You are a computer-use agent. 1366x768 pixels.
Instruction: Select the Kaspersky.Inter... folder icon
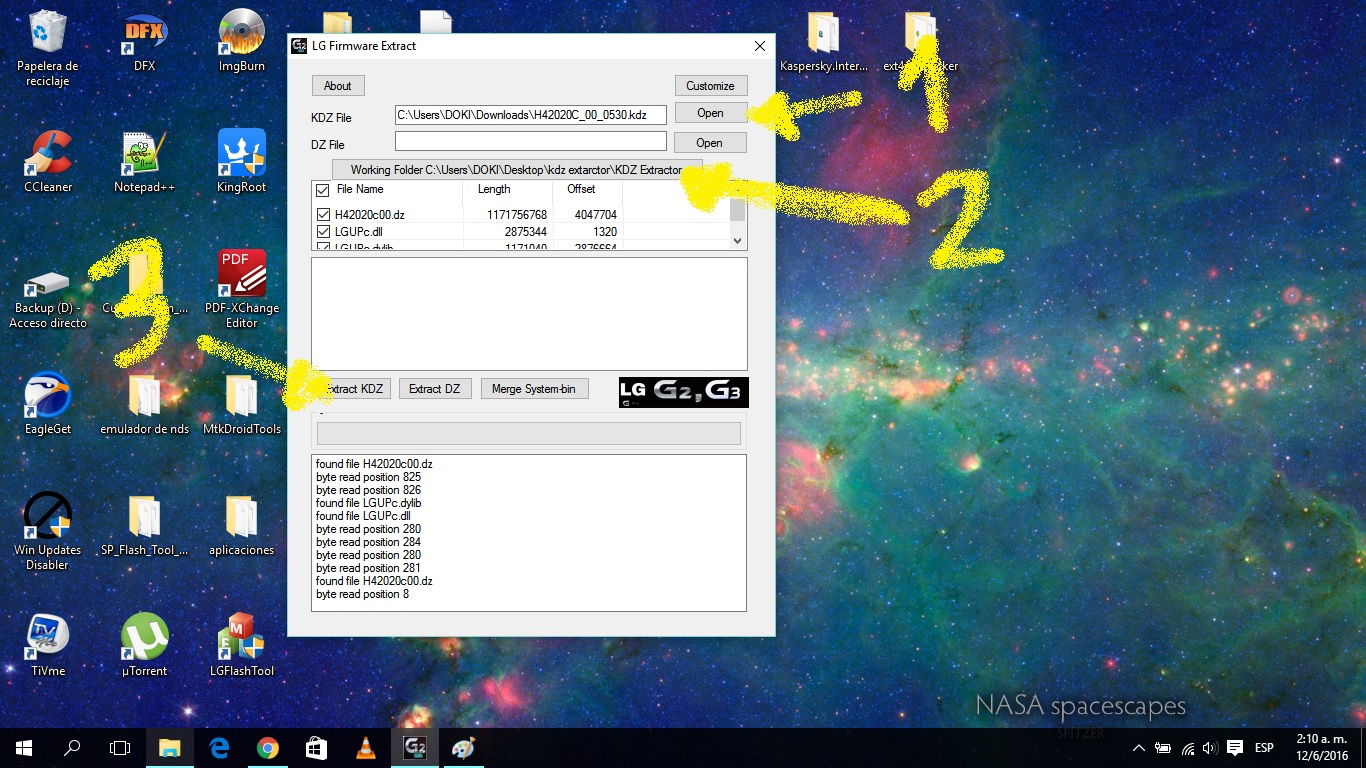(x=824, y=41)
